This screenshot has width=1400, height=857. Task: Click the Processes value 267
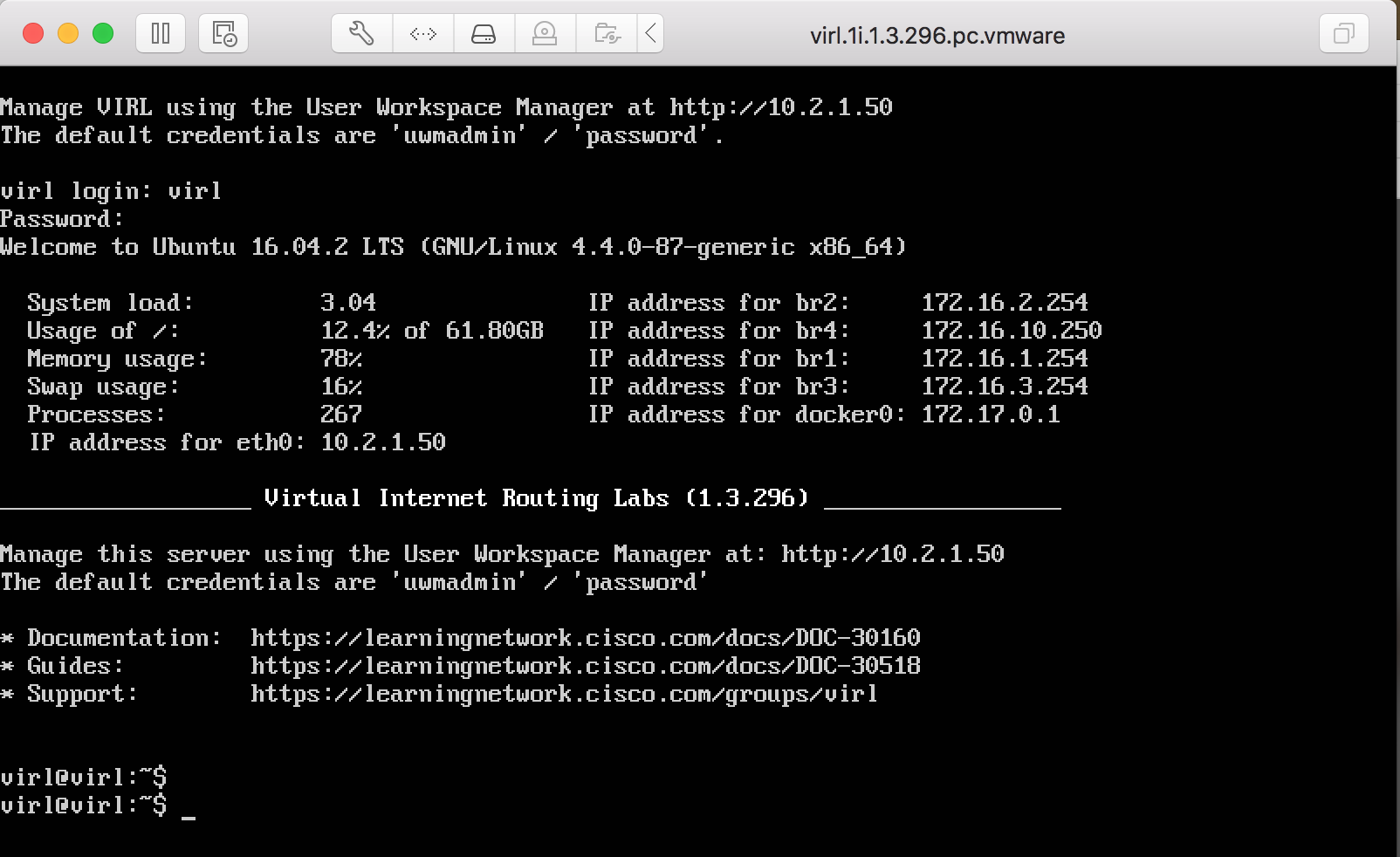(x=341, y=415)
